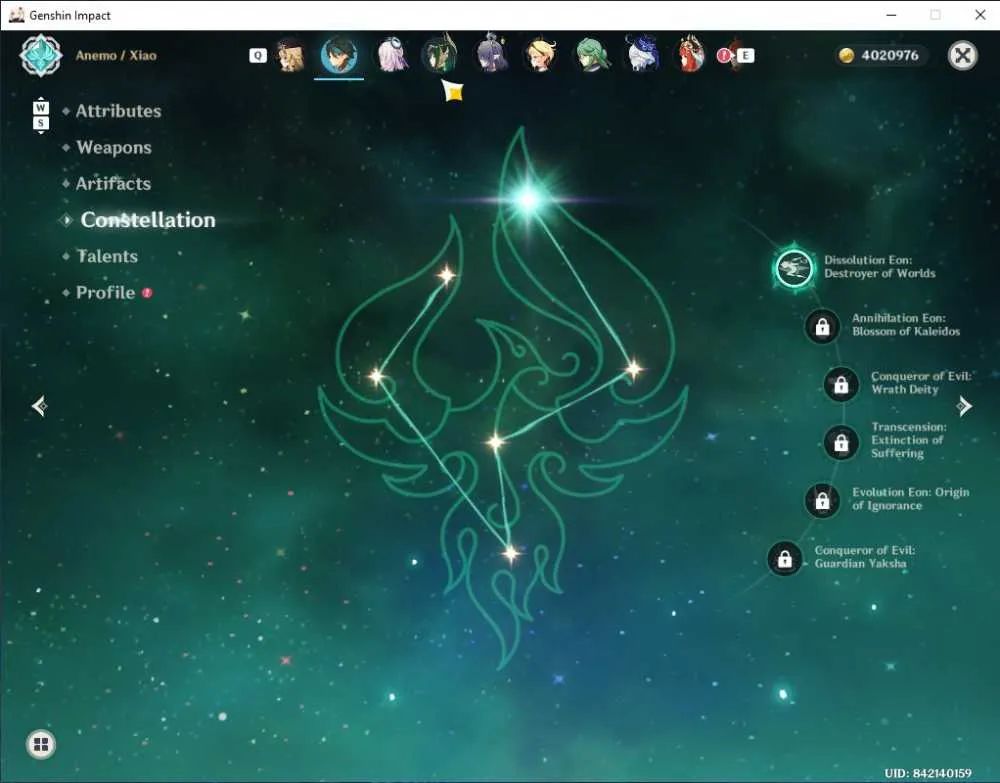The width and height of the screenshot is (1000, 783).
Task: Go to the next character with right arrow
Action: click(965, 406)
